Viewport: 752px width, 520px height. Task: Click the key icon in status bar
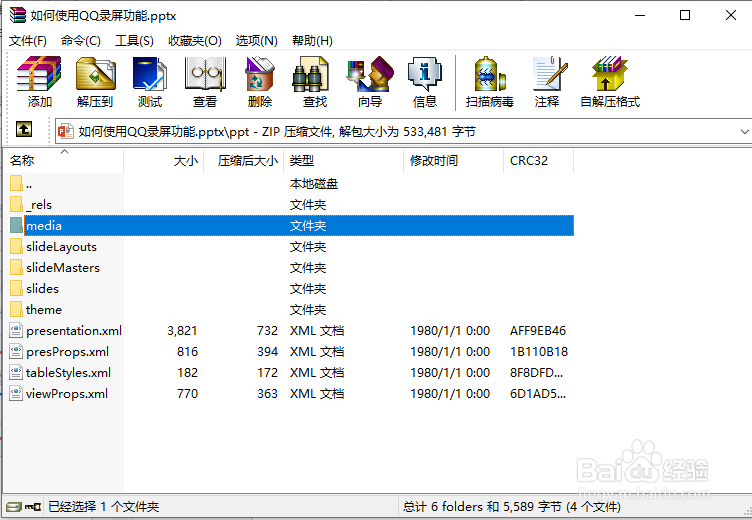[33, 507]
